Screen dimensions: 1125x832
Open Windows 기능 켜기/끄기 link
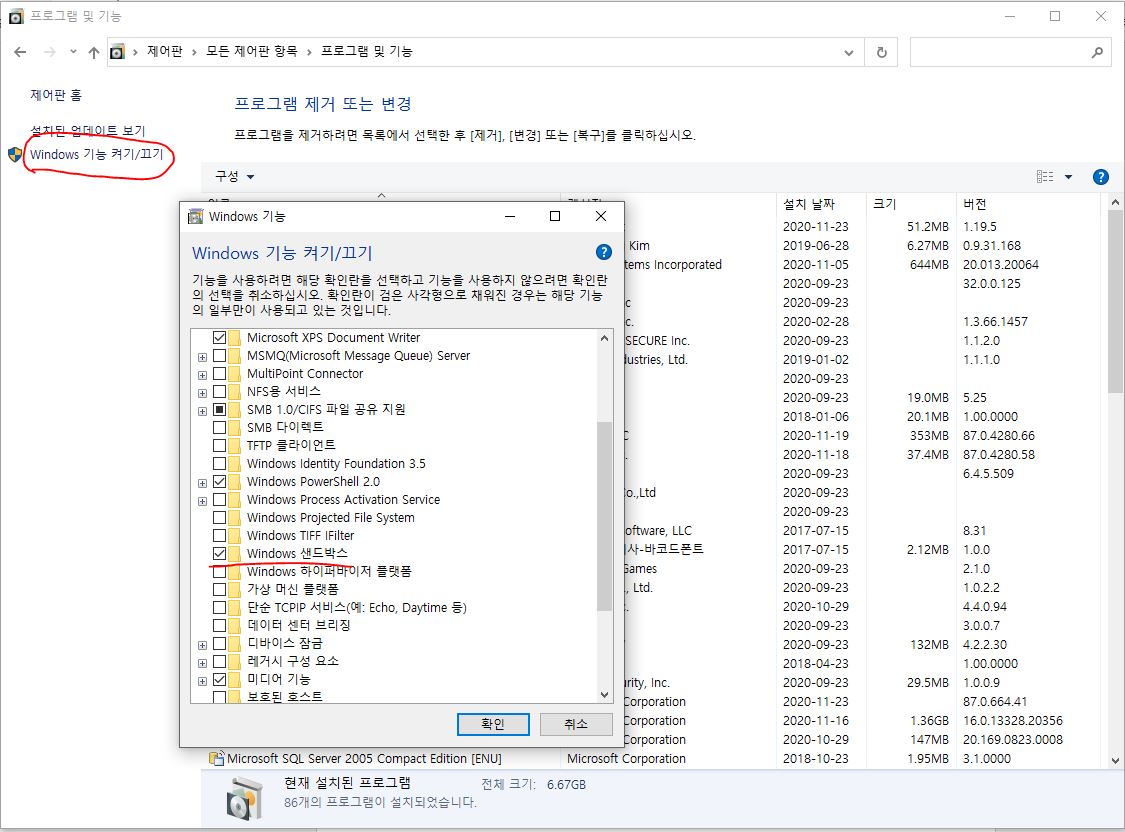(x=97, y=154)
